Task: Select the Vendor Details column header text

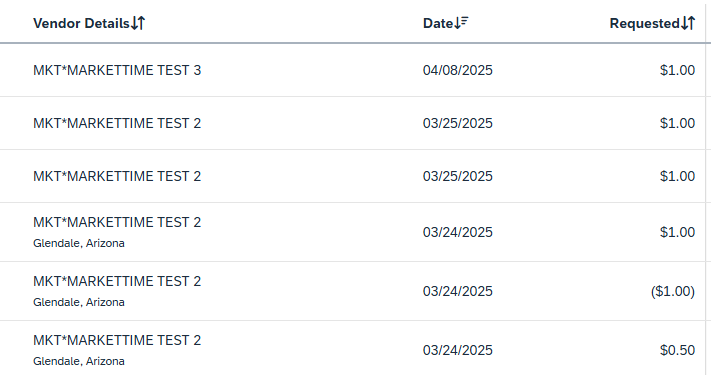Action: click(82, 23)
